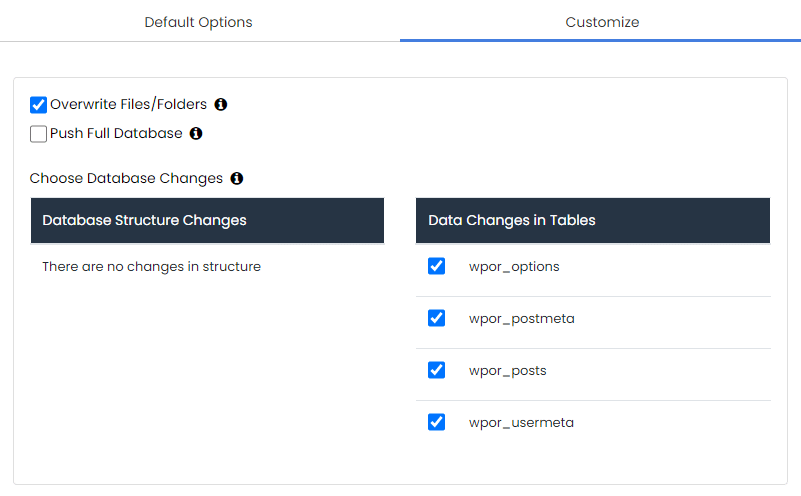This screenshot has height=496, width=801.
Task: Switch to the Default Options tab
Action: pos(199,22)
